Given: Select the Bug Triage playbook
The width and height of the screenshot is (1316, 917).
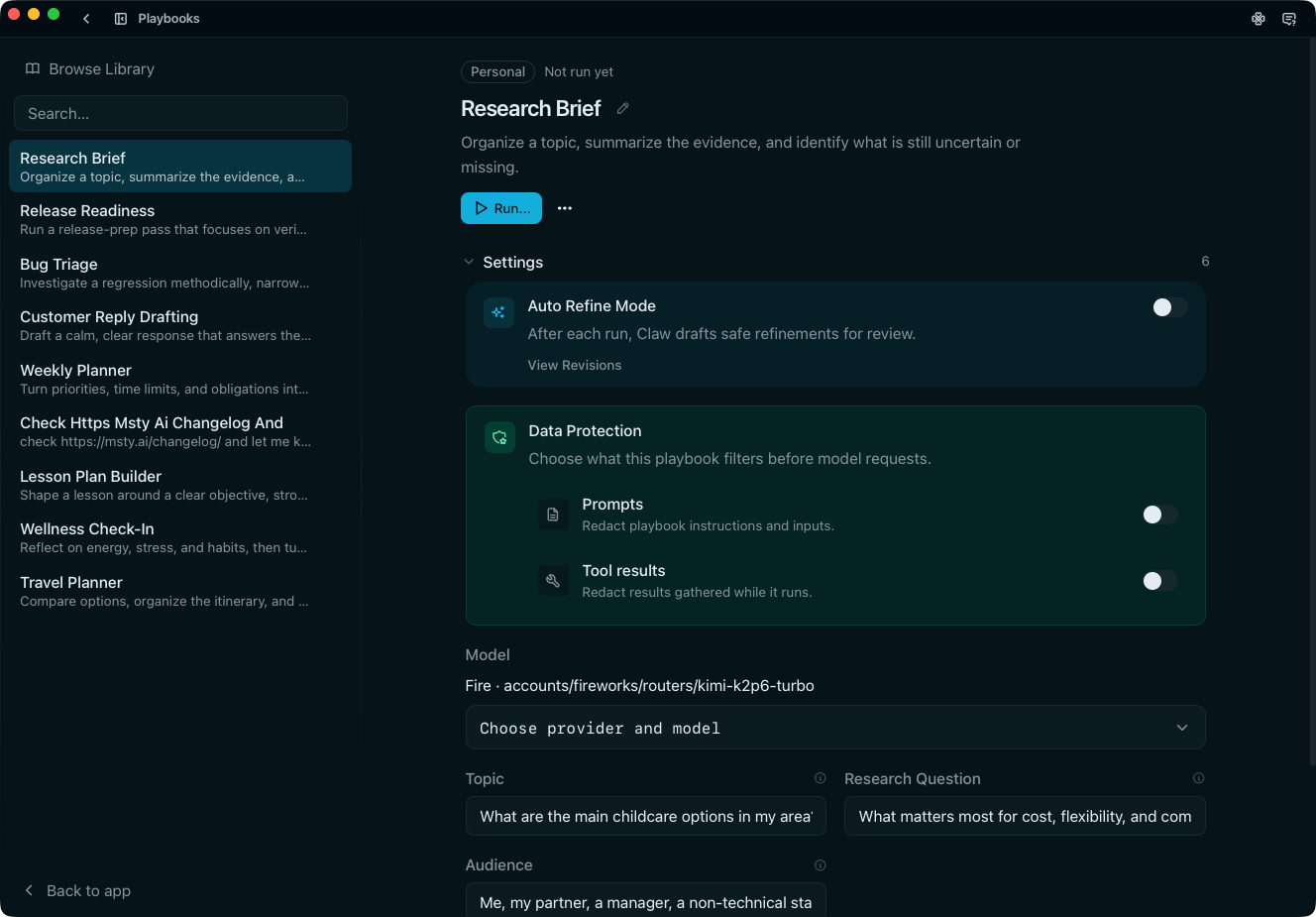Looking at the screenshot, I should (180, 273).
